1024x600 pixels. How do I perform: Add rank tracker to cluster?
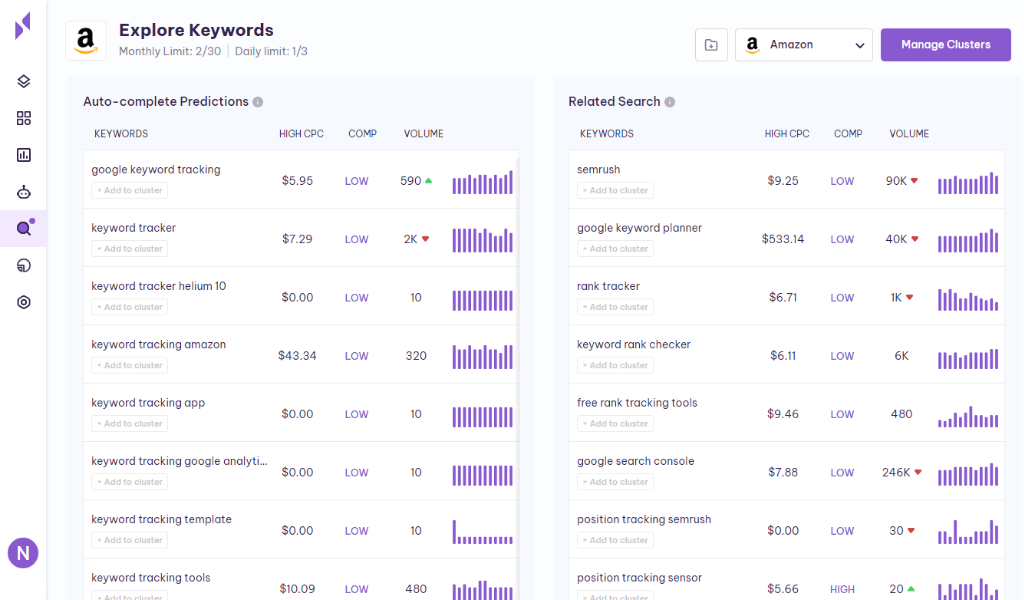coord(615,307)
